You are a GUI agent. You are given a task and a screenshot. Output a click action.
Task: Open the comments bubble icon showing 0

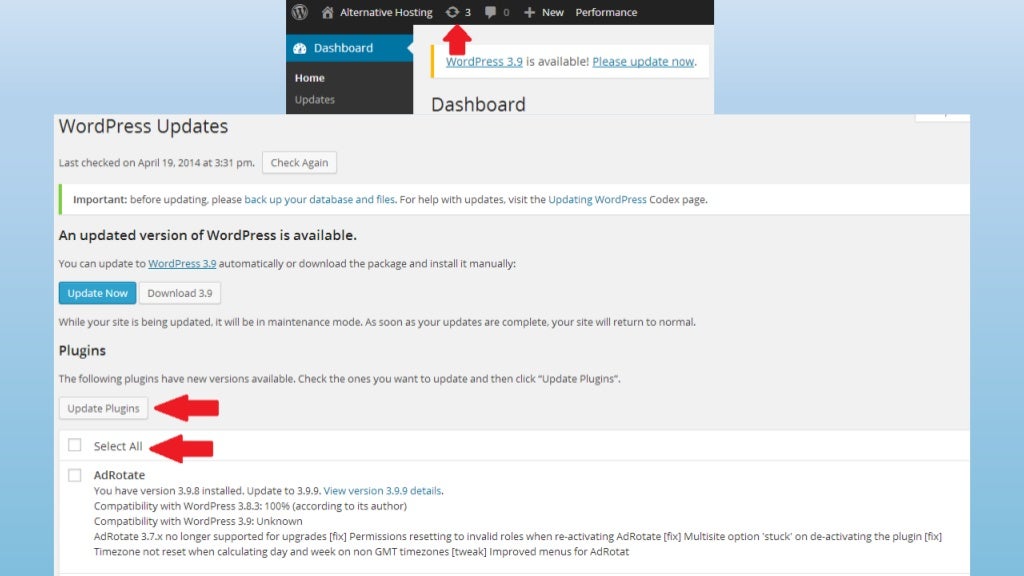pyautogui.click(x=497, y=12)
